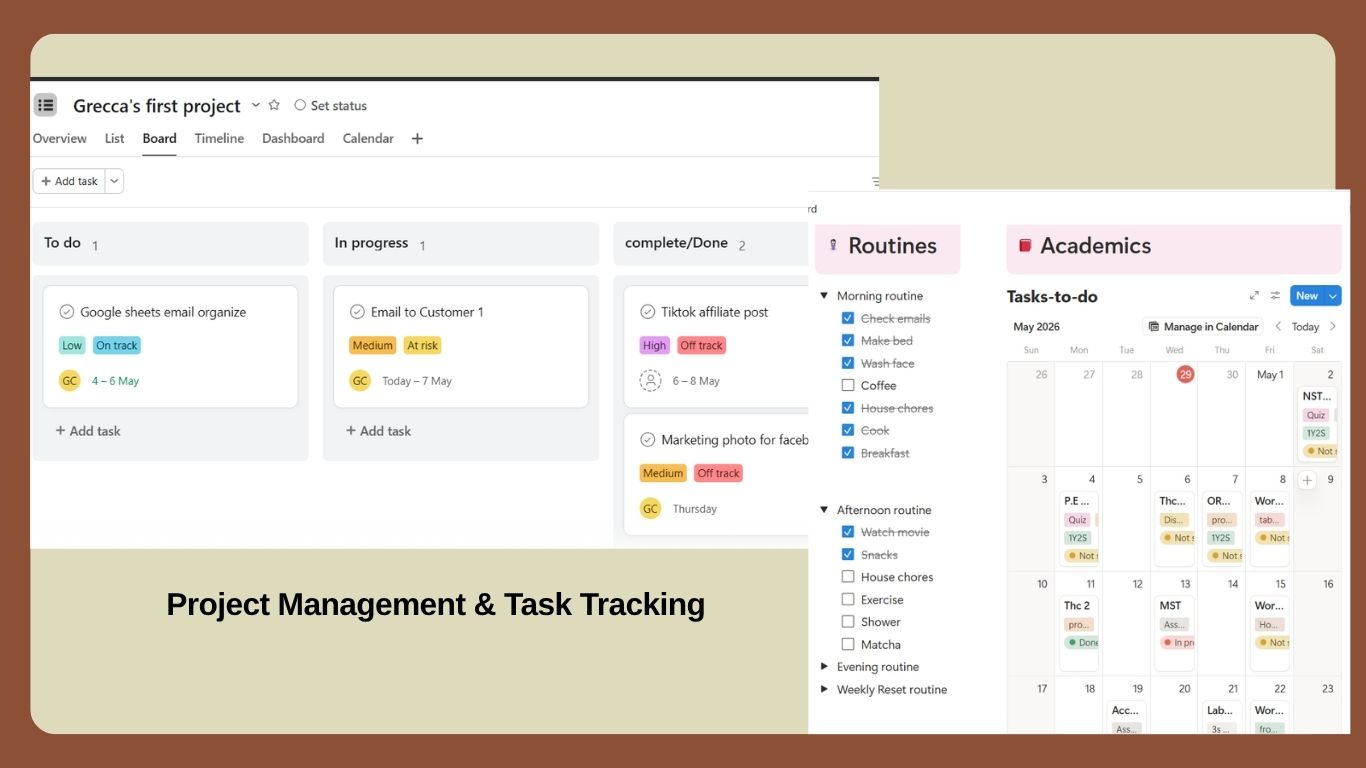Open Tasks-to-do in full page

1254,296
